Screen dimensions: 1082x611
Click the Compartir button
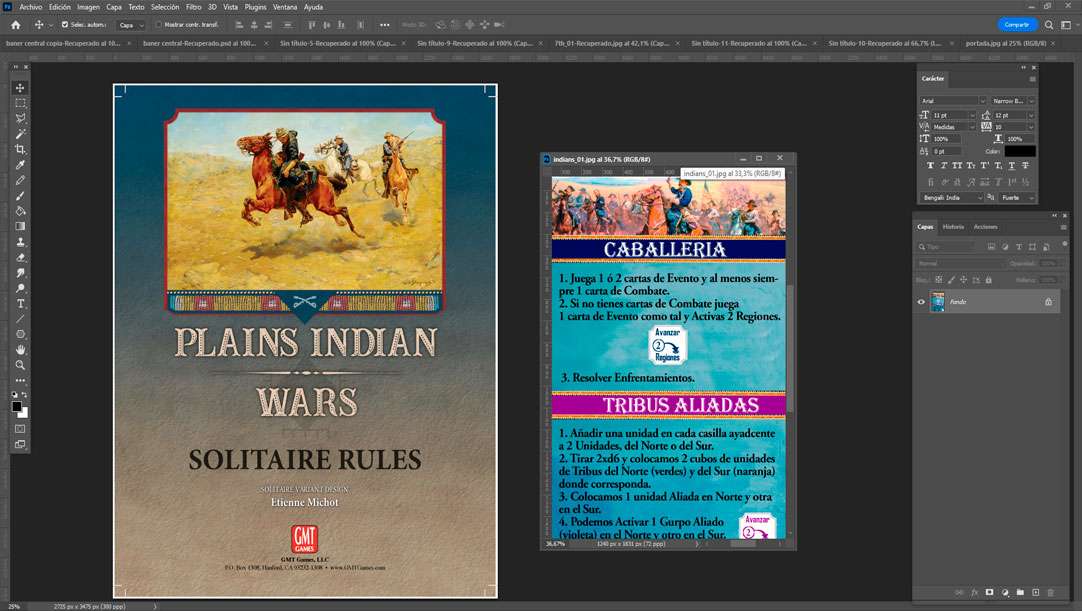(1016, 25)
